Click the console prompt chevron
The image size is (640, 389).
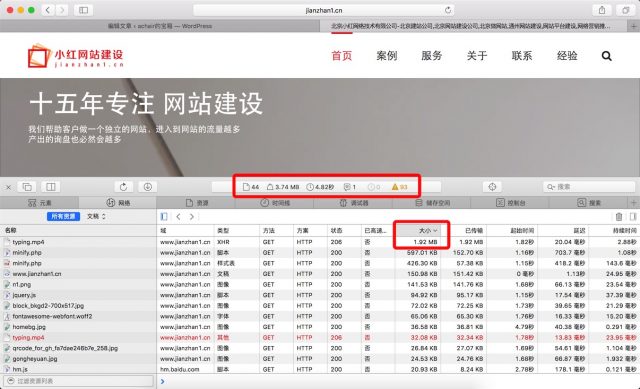pos(162,381)
